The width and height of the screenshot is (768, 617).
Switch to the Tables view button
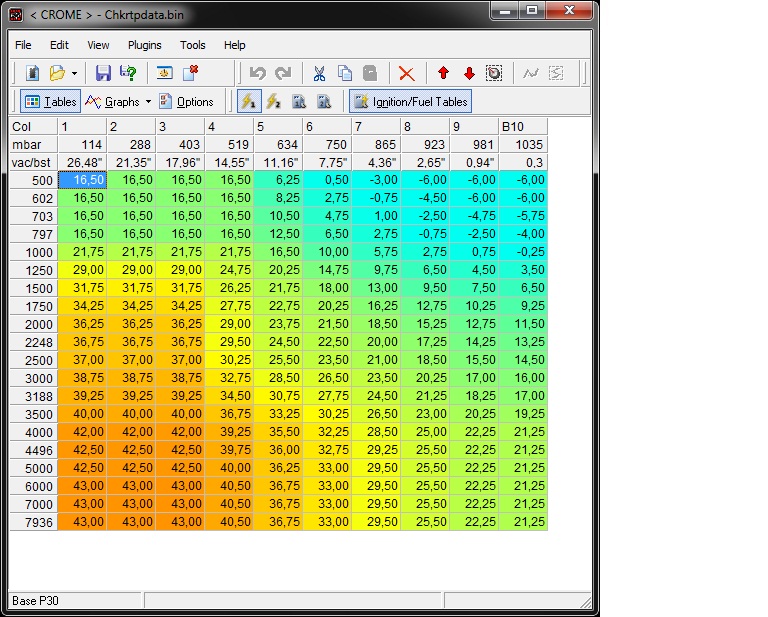50,101
